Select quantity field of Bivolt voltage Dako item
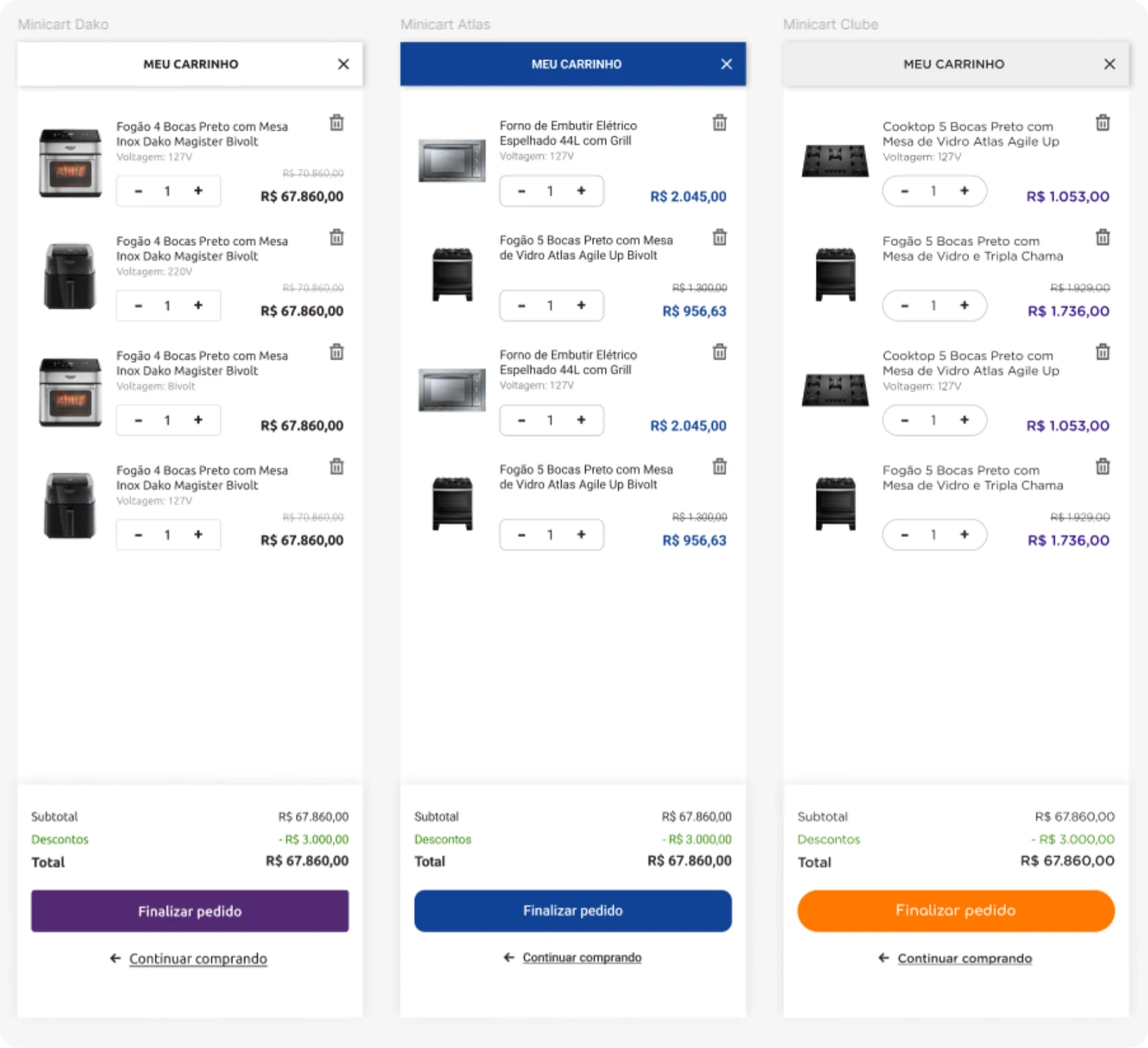1148x1048 pixels. coord(167,420)
